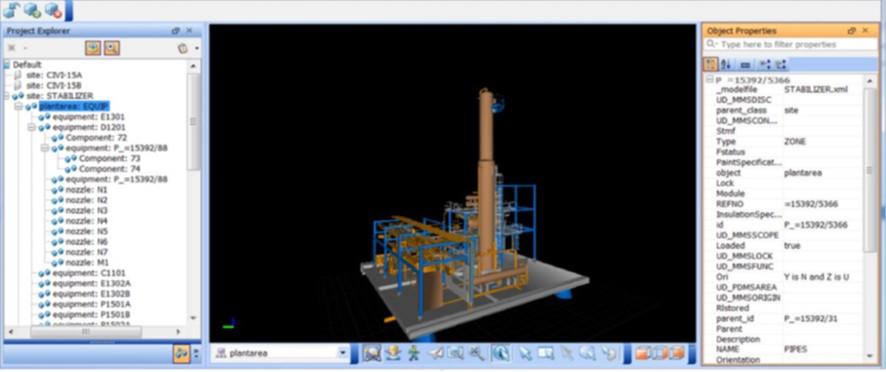This screenshot has height=372, width=886.
Task: Float the Project Explorer panel
Action: (x=175, y=31)
